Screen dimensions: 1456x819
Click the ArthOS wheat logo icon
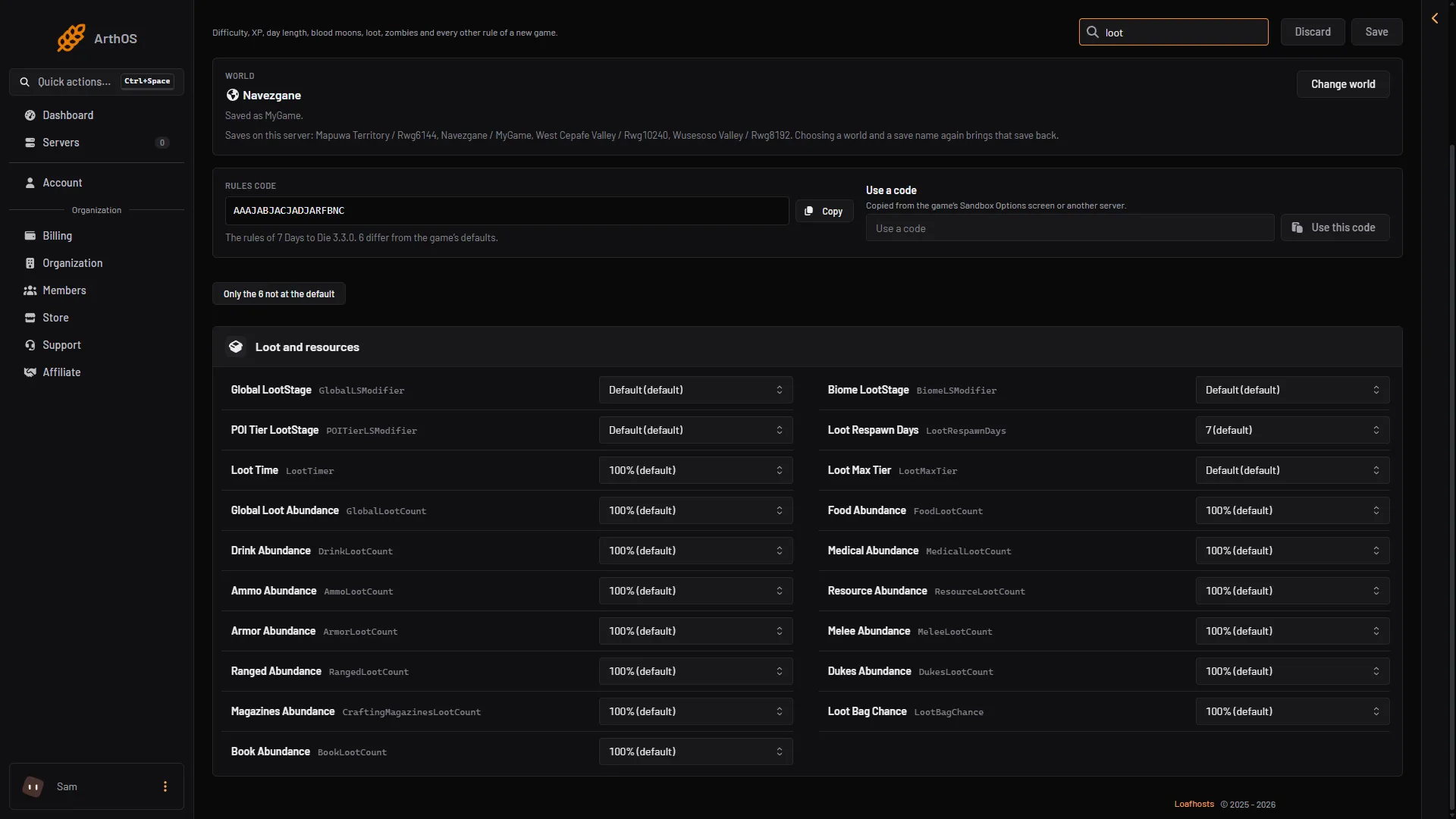[x=71, y=38]
